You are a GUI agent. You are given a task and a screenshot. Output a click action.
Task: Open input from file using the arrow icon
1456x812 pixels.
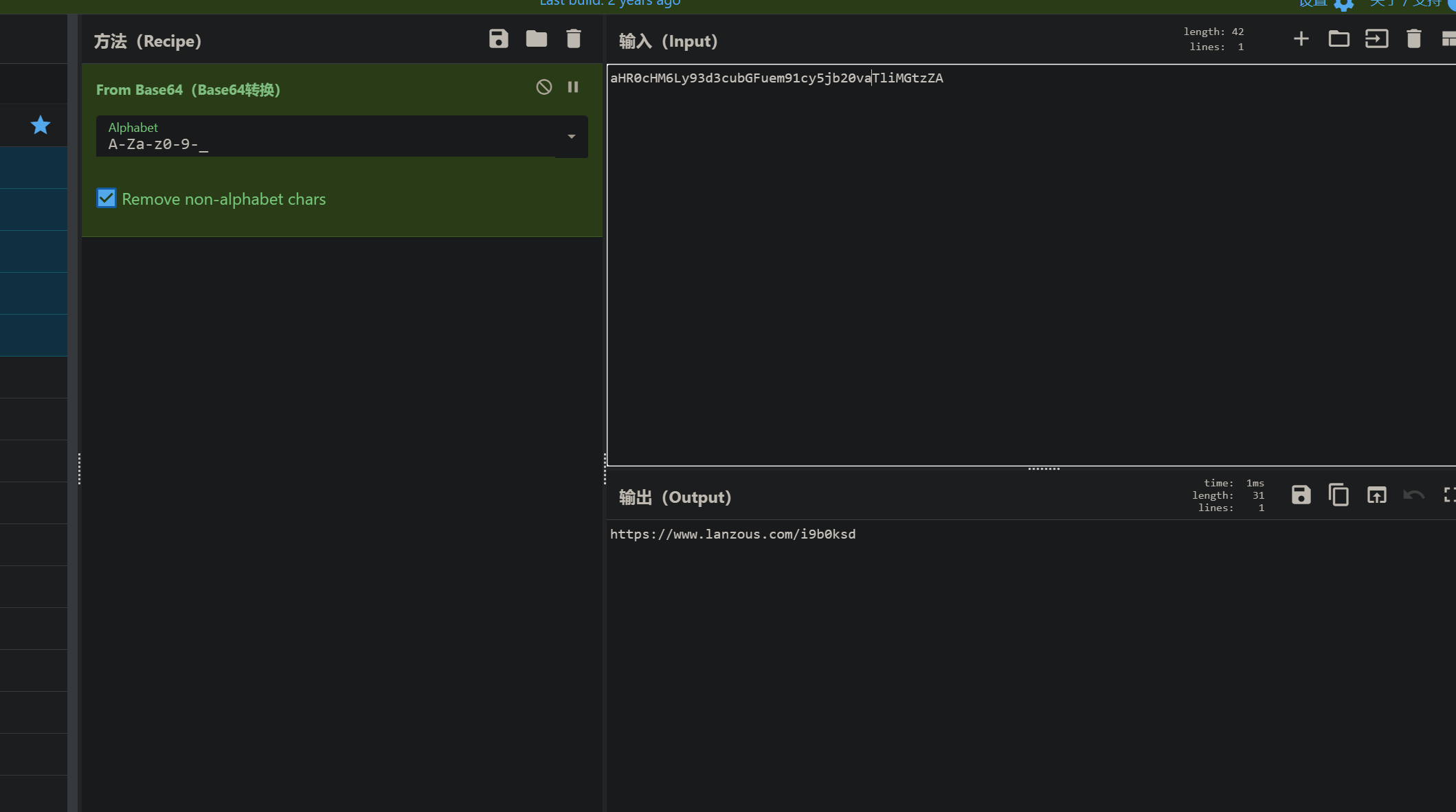pos(1376,39)
